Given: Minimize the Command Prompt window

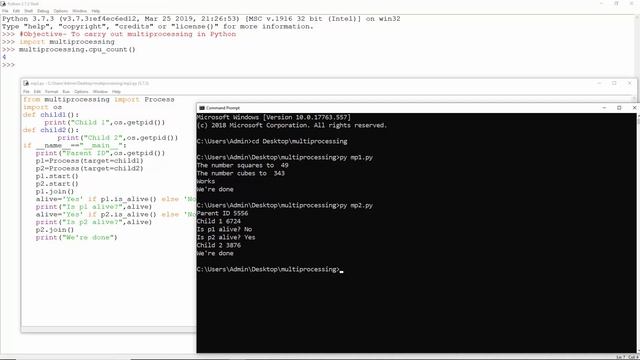Looking at the screenshot, I should (604, 108).
